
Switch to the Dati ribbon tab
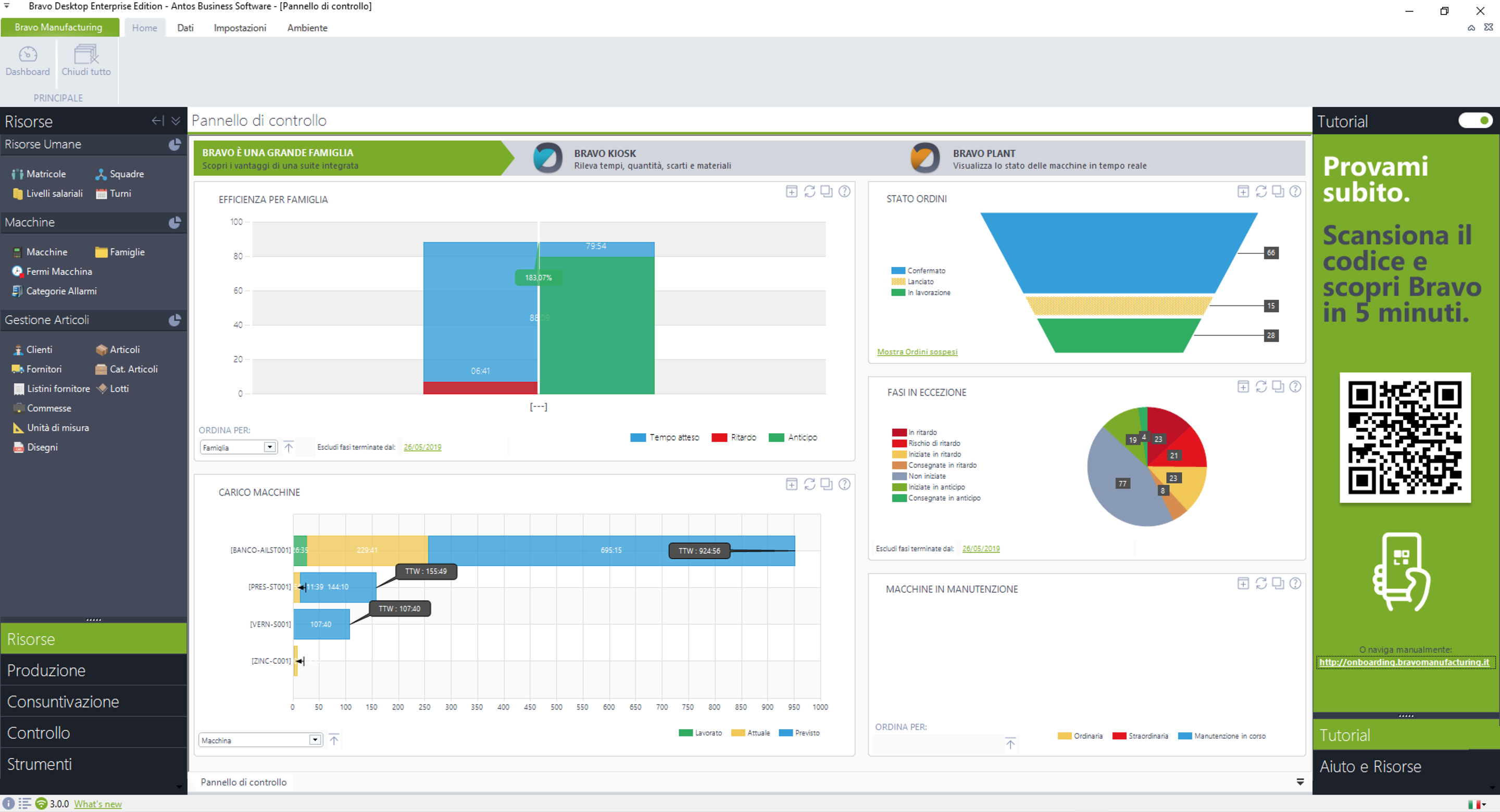pos(185,28)
